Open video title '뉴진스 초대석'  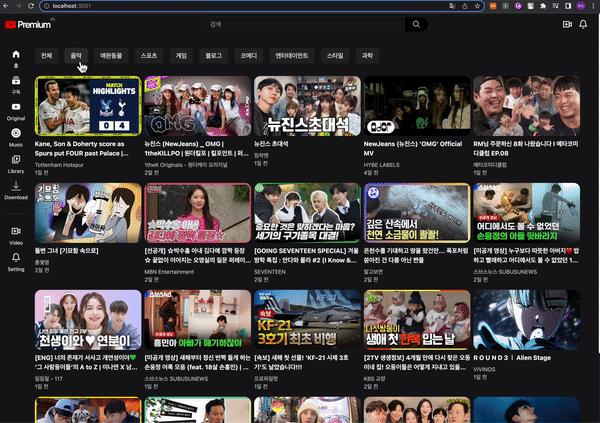pos(271,144)
